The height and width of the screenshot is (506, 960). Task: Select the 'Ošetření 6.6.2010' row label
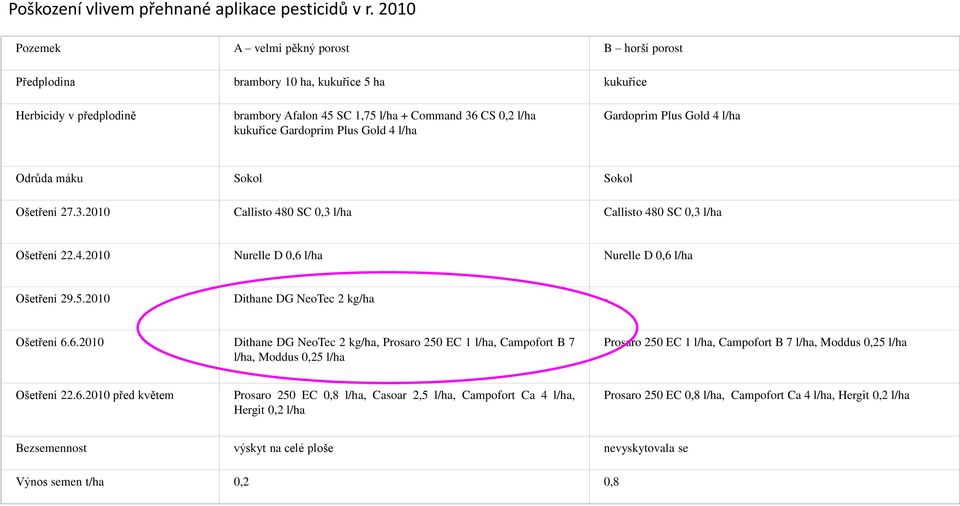[60, 342]
